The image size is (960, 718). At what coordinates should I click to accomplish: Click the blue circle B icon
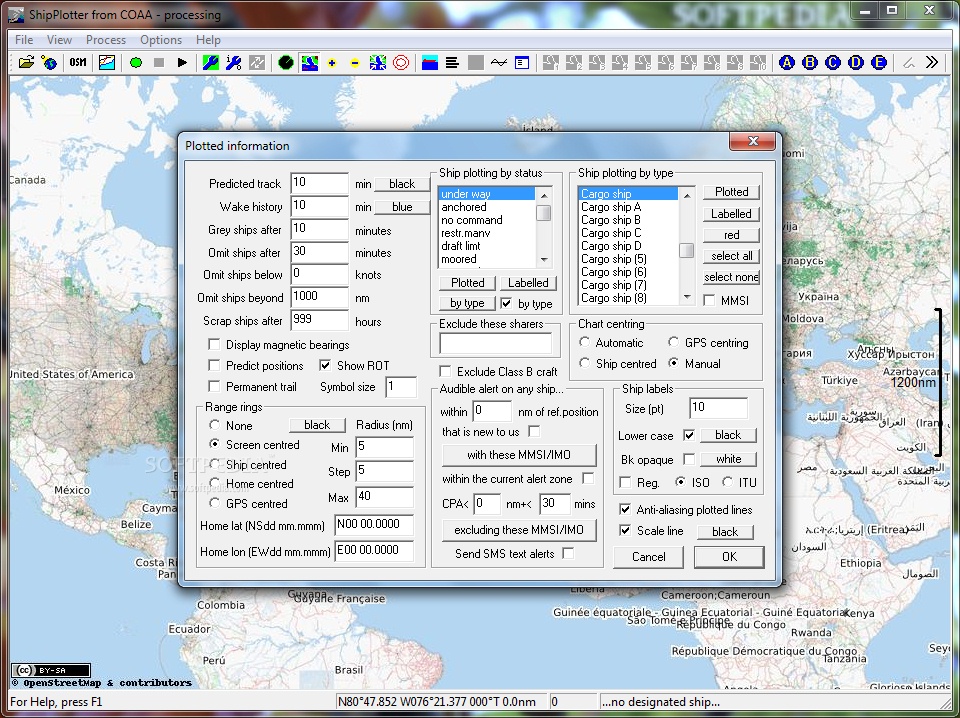(x=810, y=62)
